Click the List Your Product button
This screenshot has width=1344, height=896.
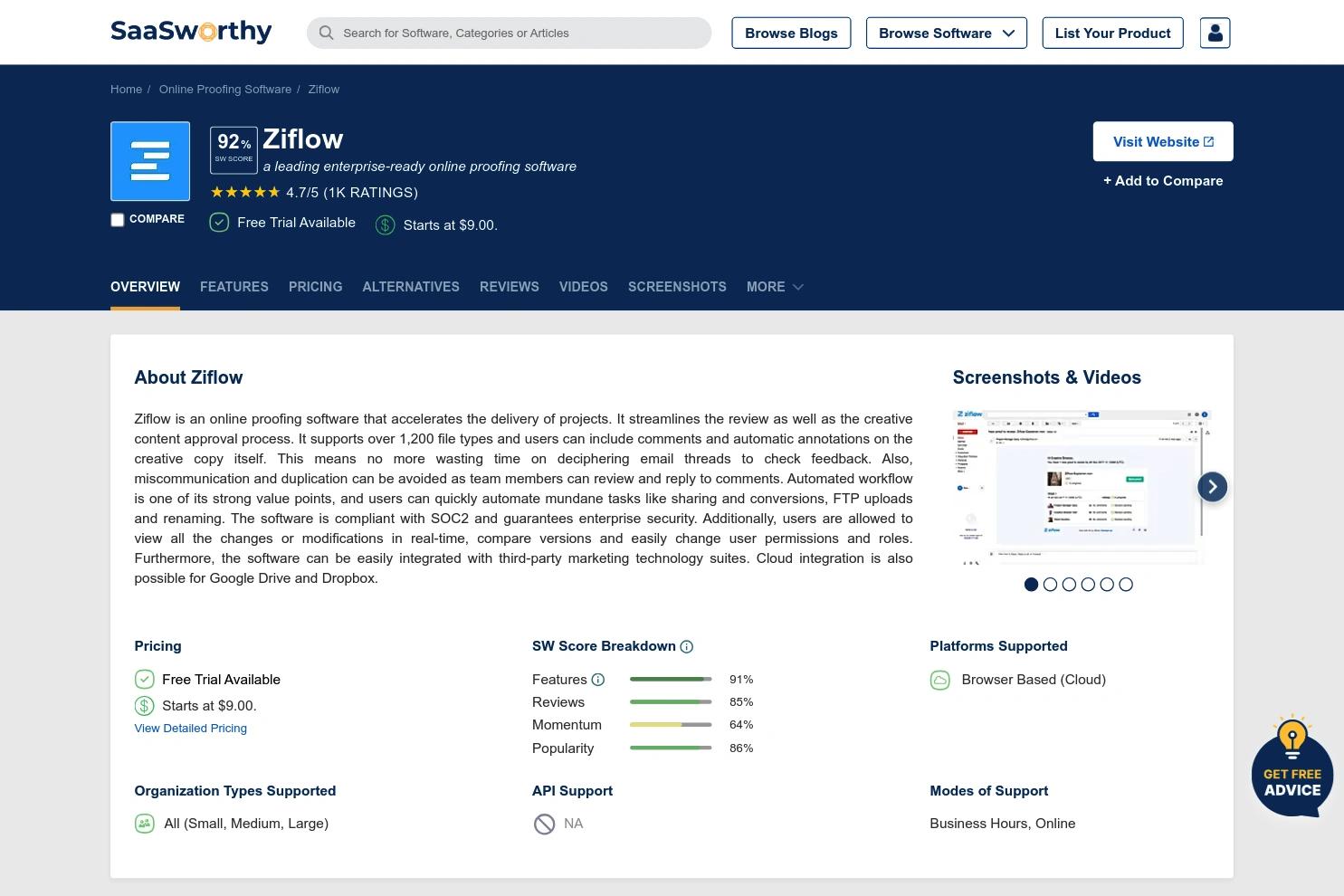(1113, 33)
